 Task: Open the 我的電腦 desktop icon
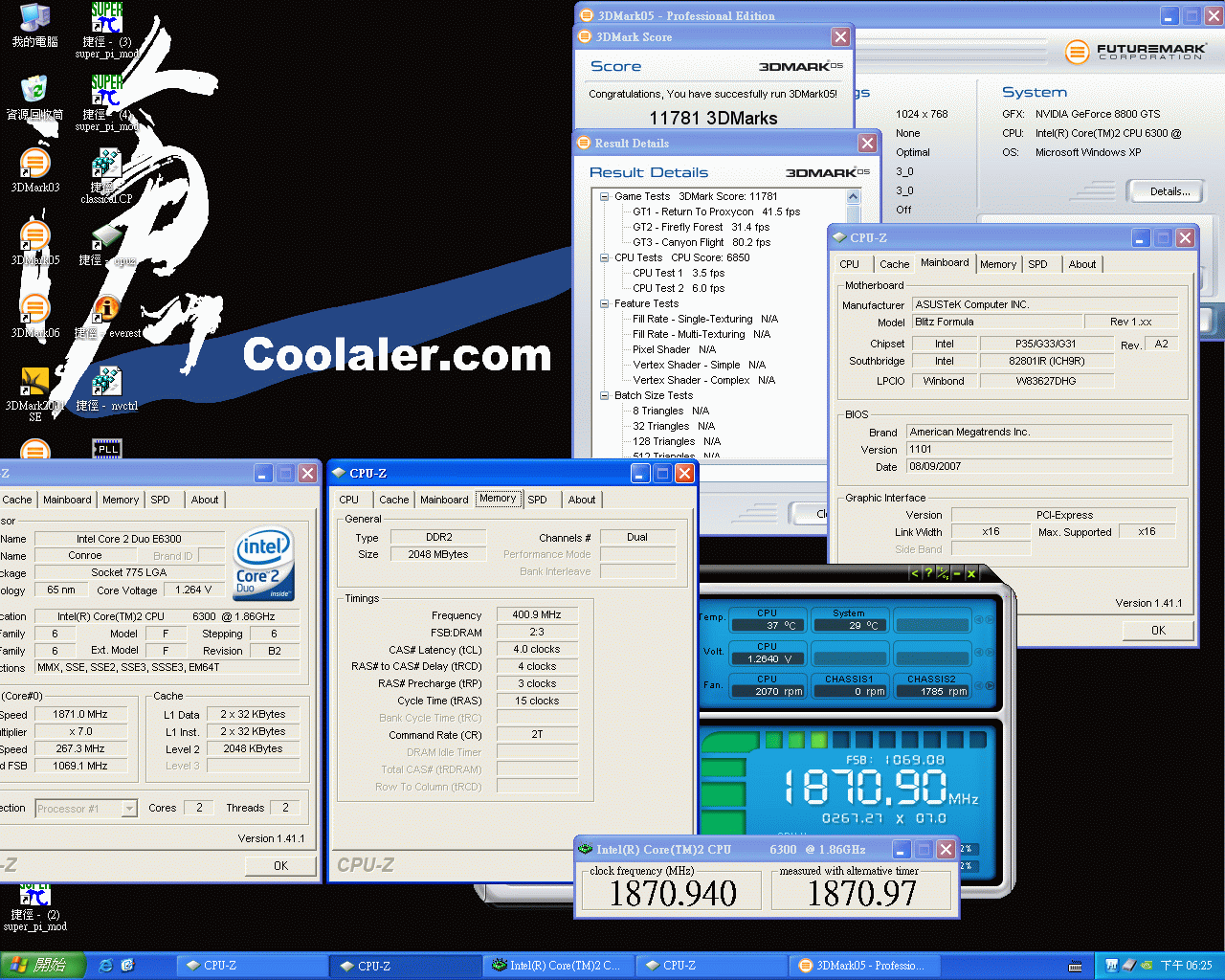point(34,25)
